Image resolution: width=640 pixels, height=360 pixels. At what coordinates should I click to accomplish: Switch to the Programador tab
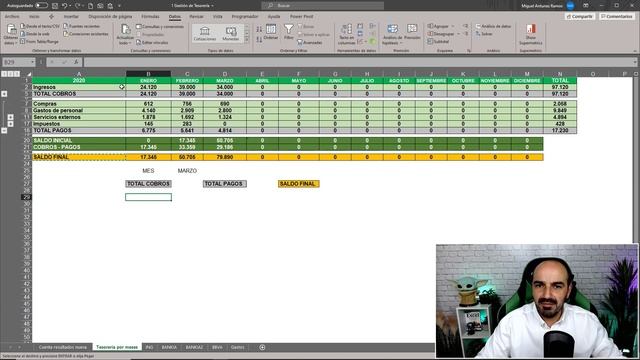point(245,16)
